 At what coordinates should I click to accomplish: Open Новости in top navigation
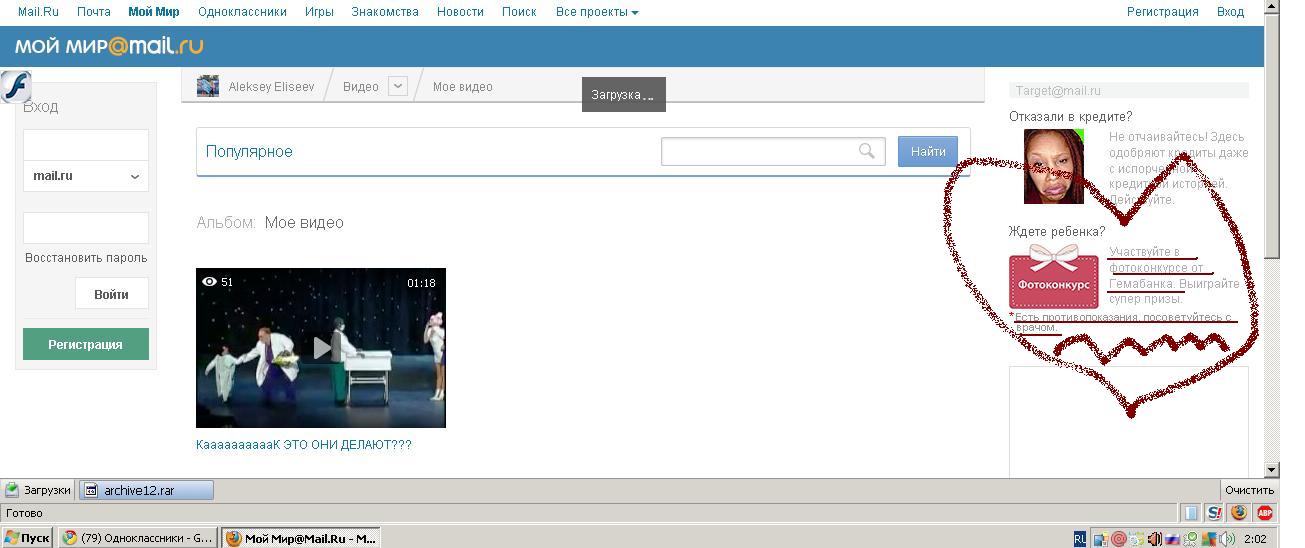click(x=460, y=12)
